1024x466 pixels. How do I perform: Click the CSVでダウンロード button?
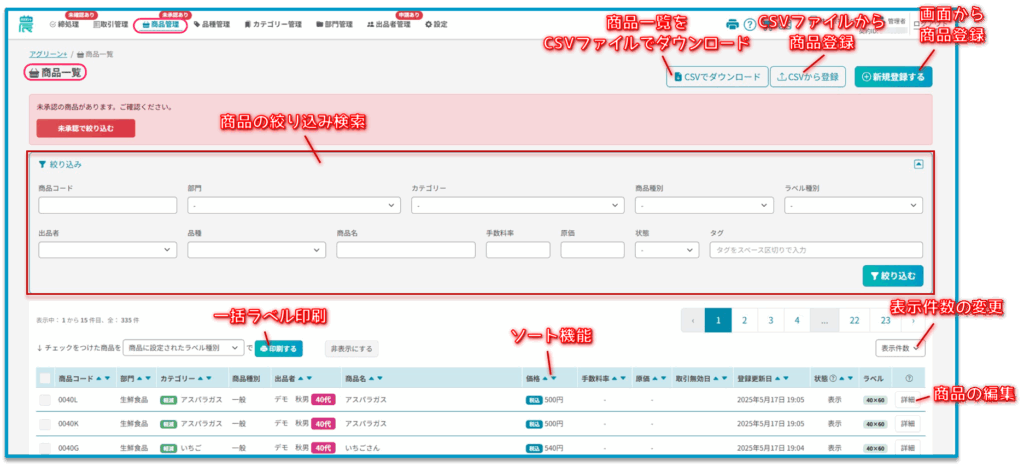[716, 77]
